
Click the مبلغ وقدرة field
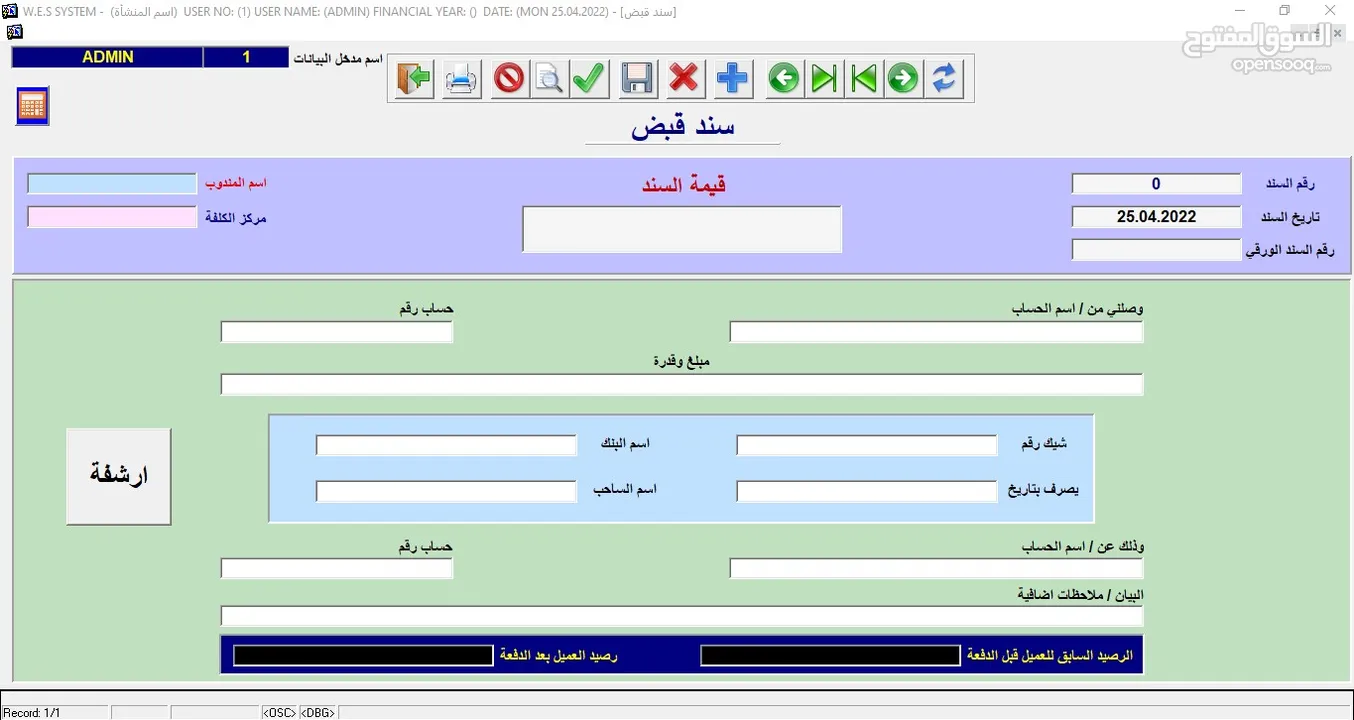[682, 385]
